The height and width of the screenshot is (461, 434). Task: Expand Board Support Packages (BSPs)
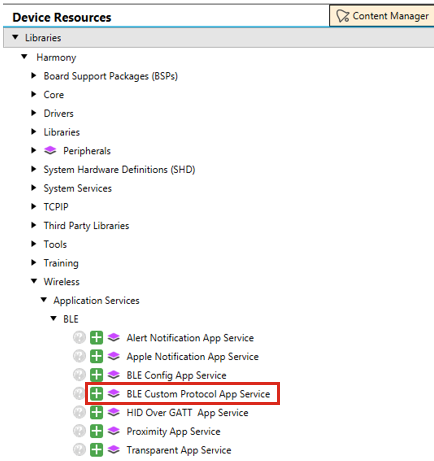click(34, 76)
